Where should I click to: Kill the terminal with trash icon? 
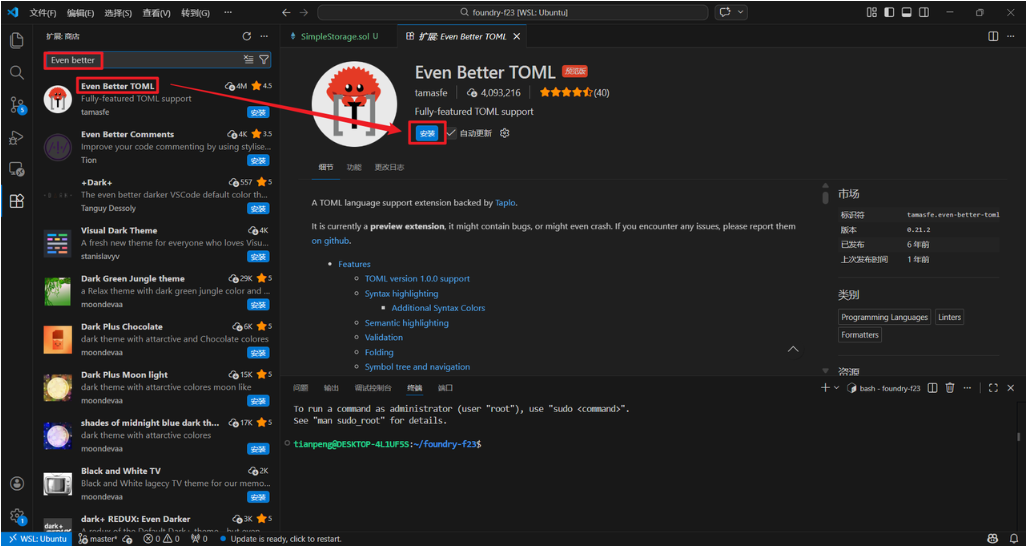coord(950,388)
